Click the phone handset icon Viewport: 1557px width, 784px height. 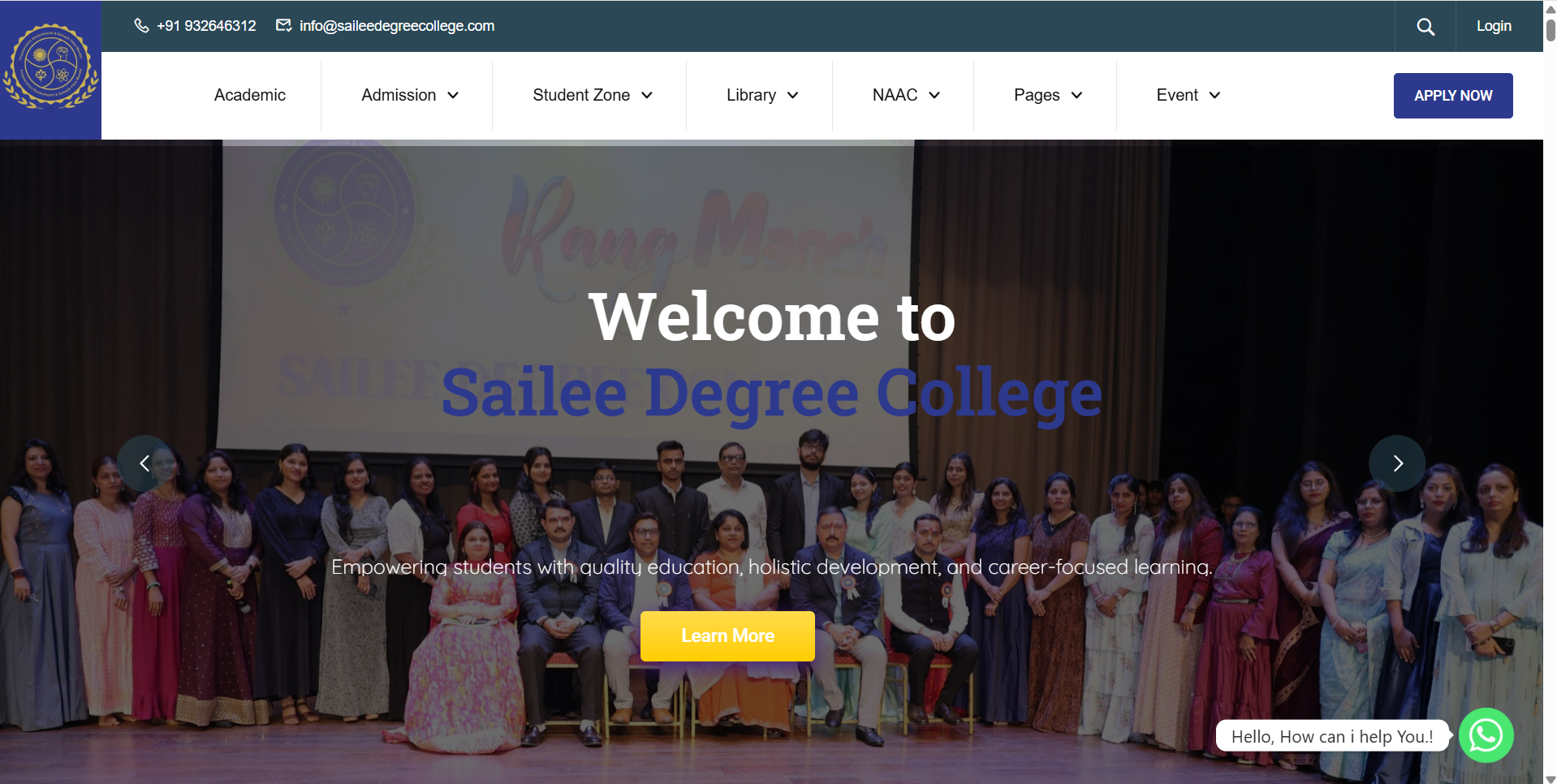[141, 26]
